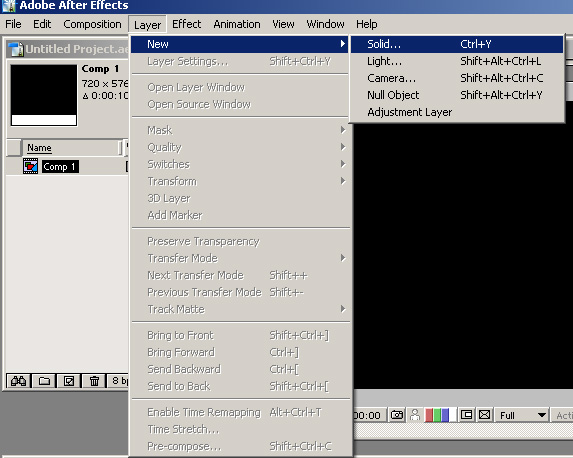The width and height of the screenshot is (573, 458).
Task: Click region of interest icon
Action: 466,415
